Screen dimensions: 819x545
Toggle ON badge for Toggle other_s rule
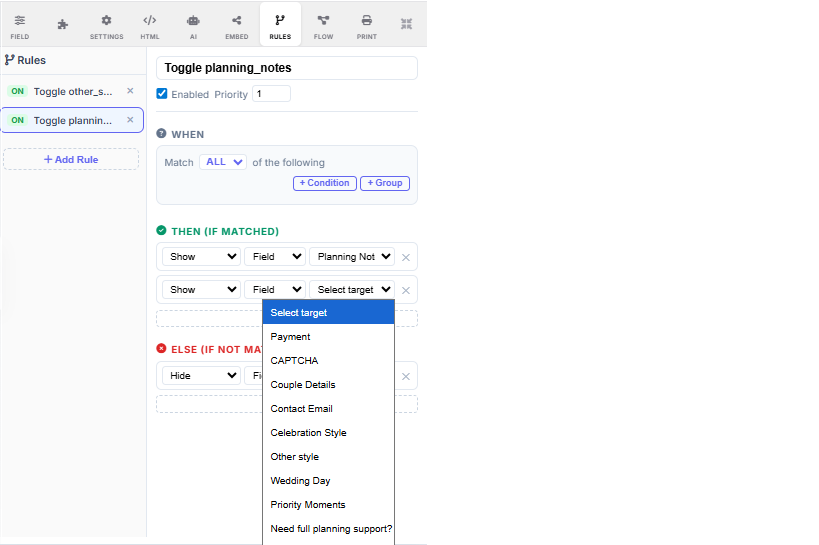(18, 91)
